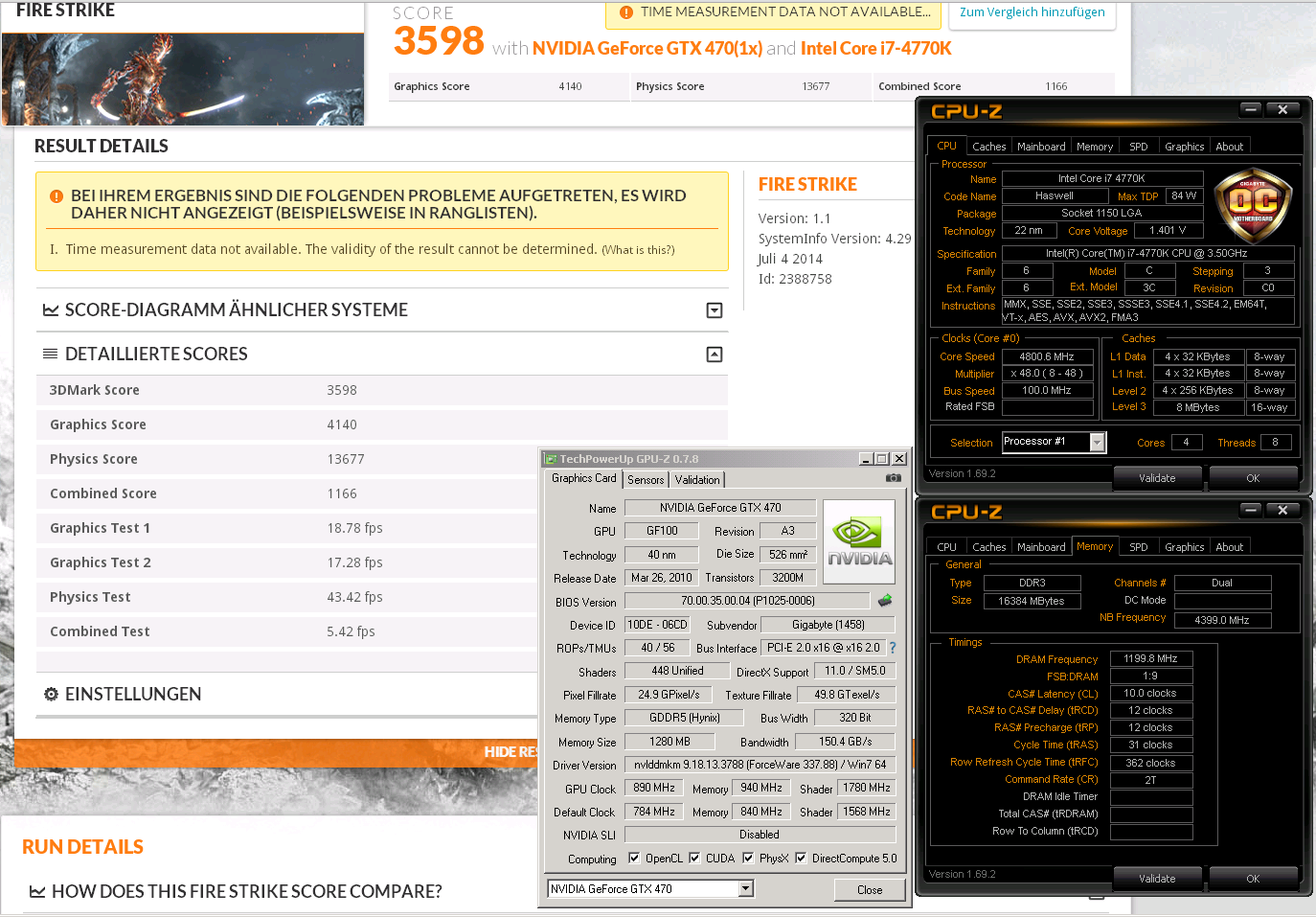The height and width of the screenshot is (917, 1316).
Task: Expand the Score-Diagramm ähnlicher Systeme section
Action: [715, 310]
